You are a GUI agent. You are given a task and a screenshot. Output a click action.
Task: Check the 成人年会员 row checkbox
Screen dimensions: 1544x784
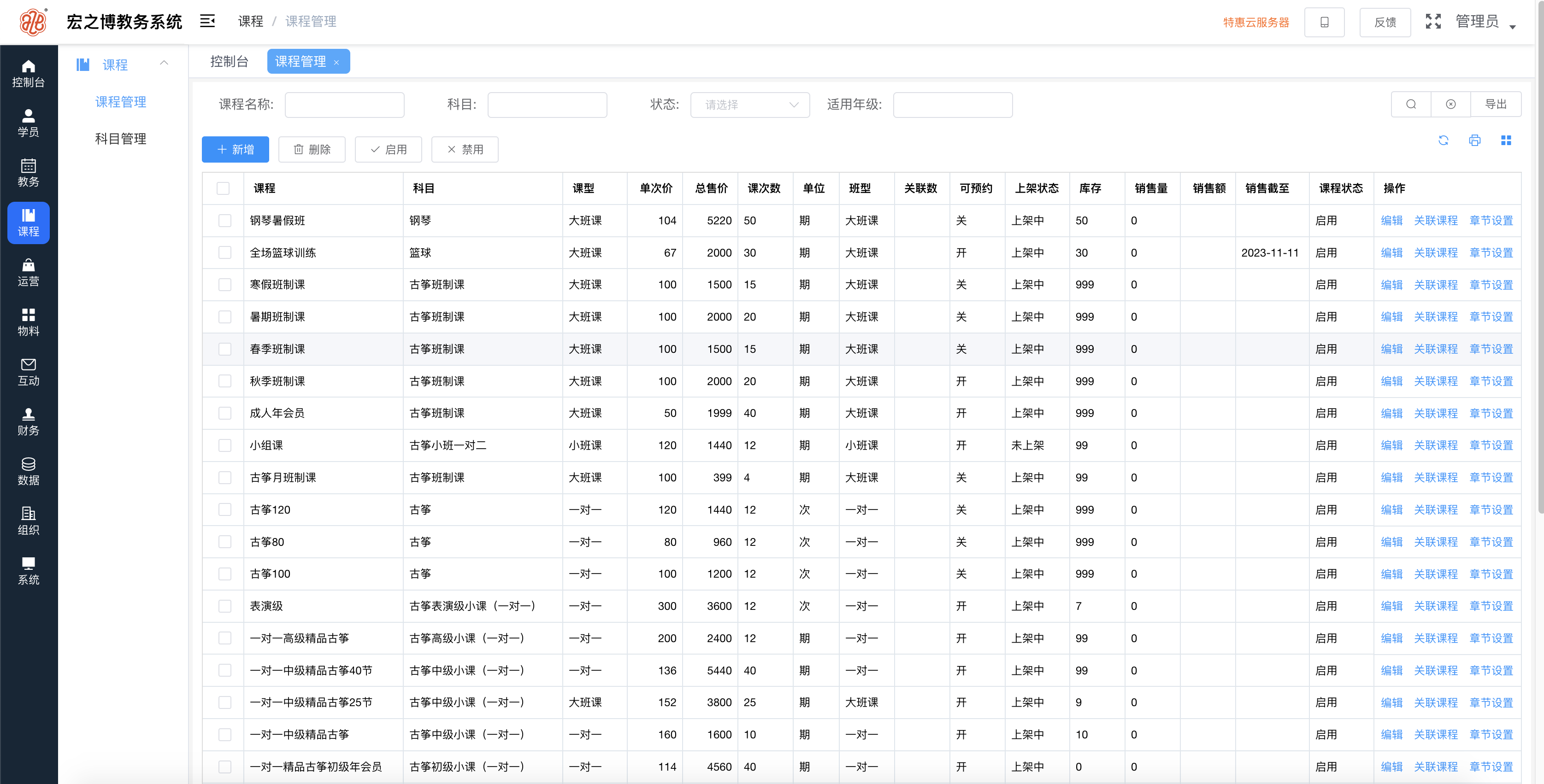pyautogui.click(x=225, y=413)
